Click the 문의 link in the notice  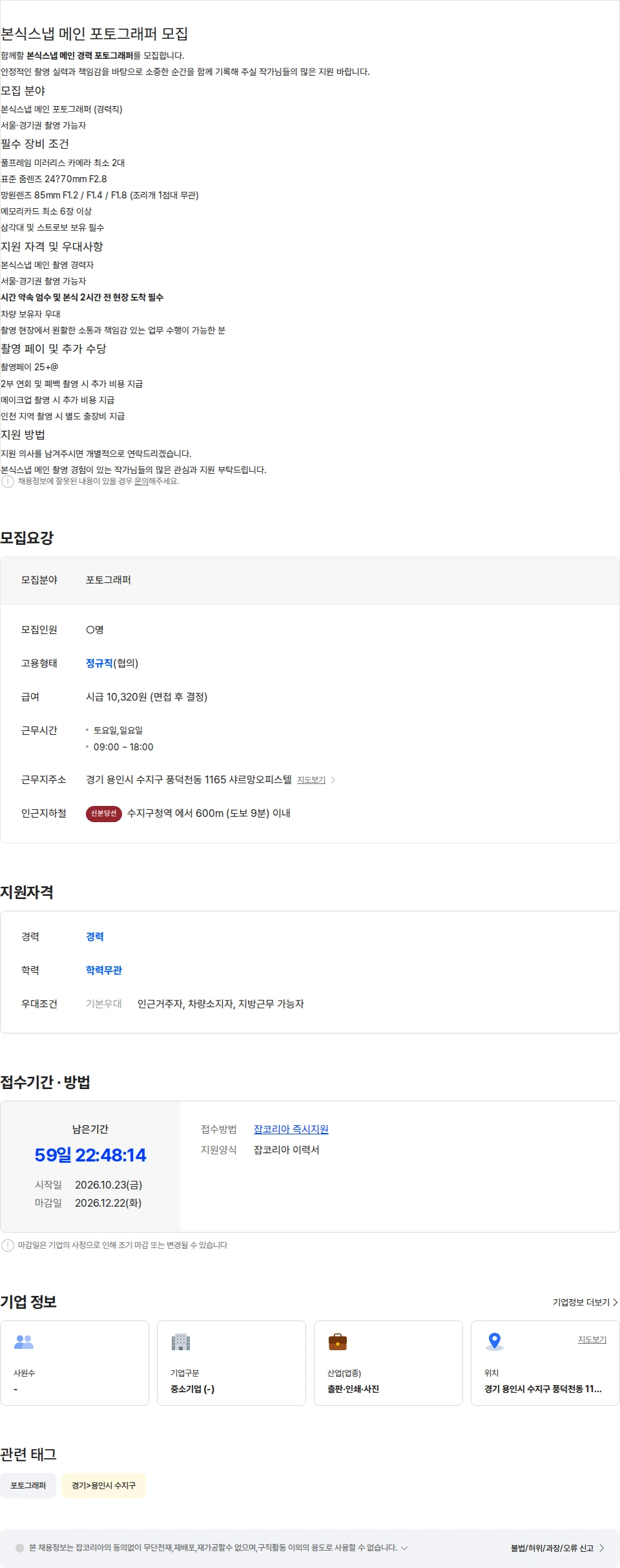point(141,482)
